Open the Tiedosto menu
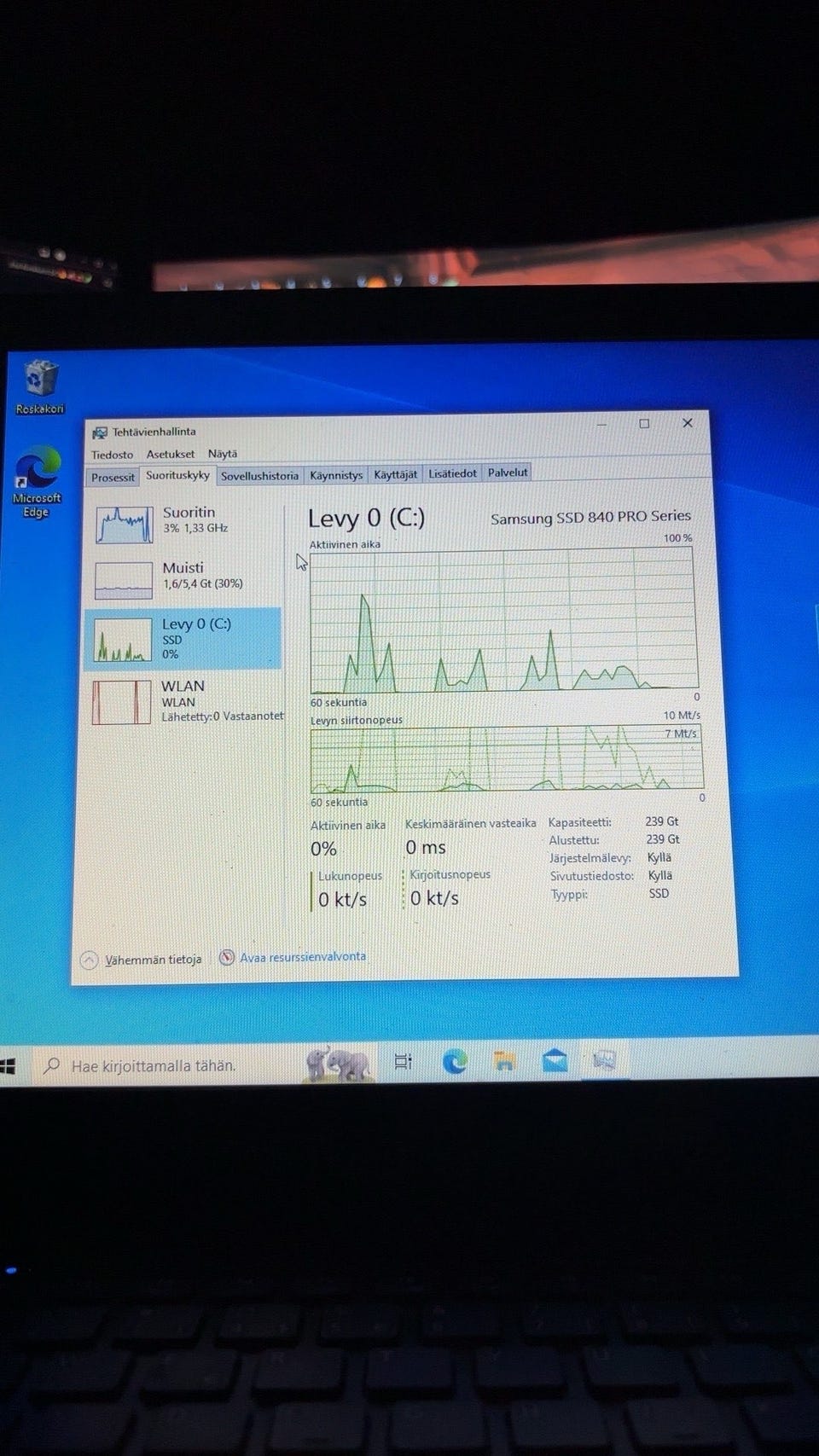Screen dimensions: 819x1456 (113, 455)
